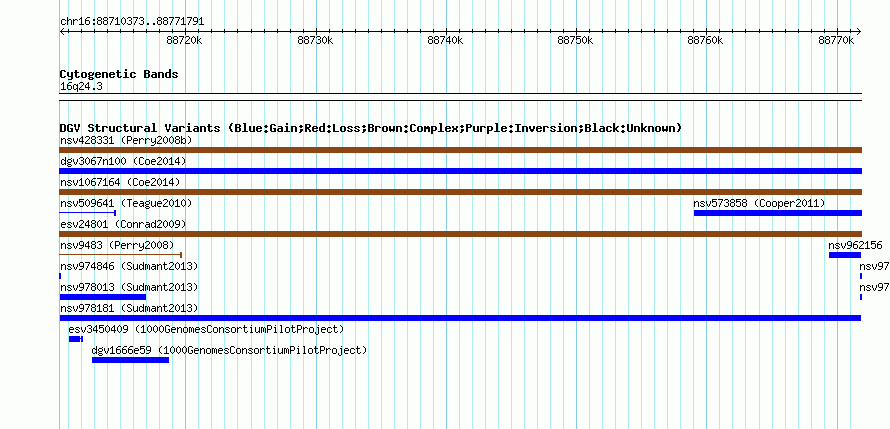Click the DGV Structural Variants track title
890x429 pixels.
click(370, 128)
